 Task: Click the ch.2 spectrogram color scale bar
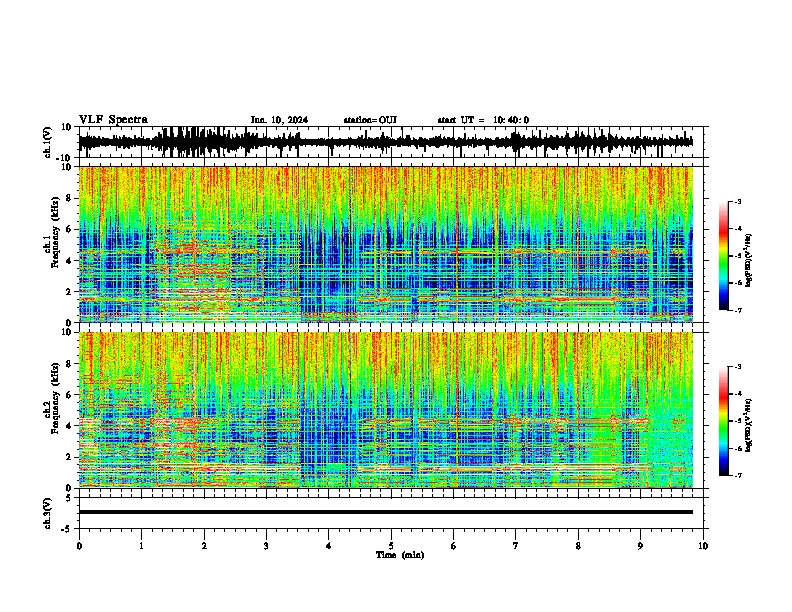[723, 421]
